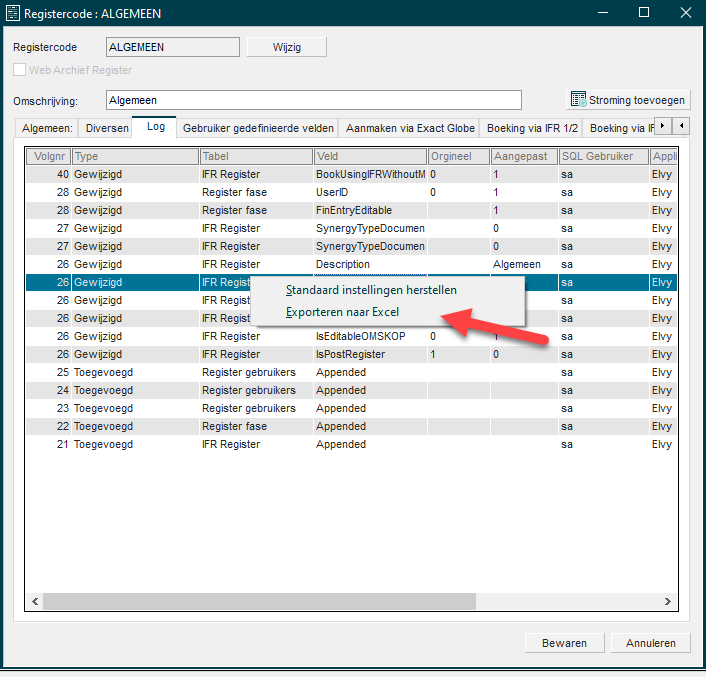Click into the Omschrijving text field

pyautogui.click(x=314, y=100)
